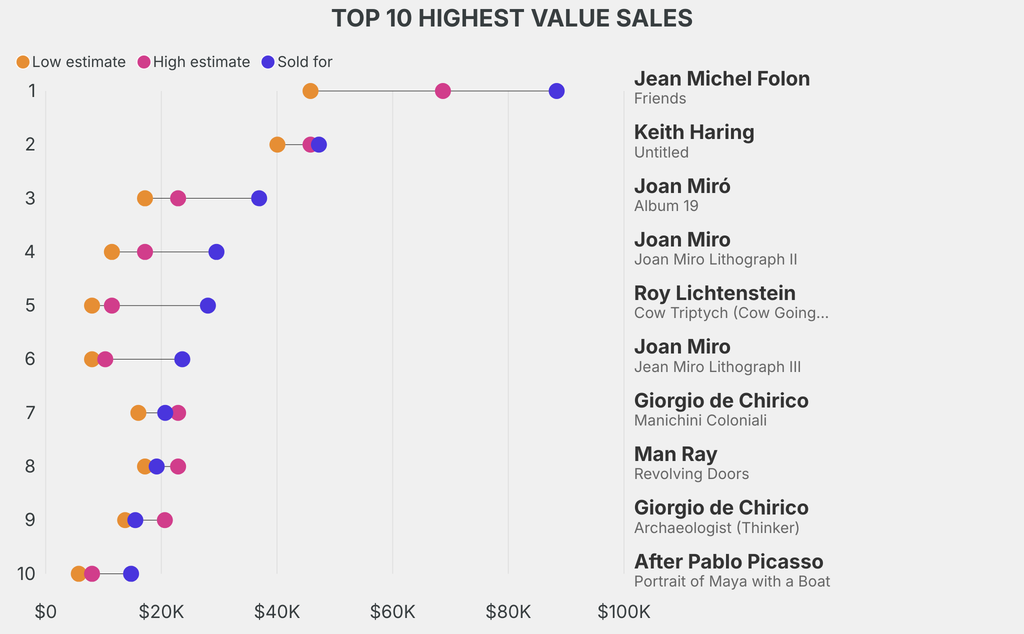Click the $60K axis label
Image resolution: width=1024 pixels, height=634 pixels.
pos(392,611)
